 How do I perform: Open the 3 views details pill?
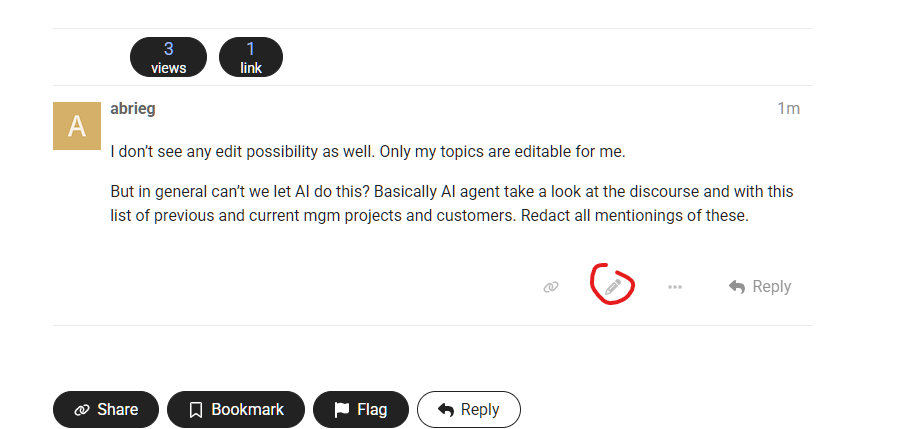click(168, 57)
